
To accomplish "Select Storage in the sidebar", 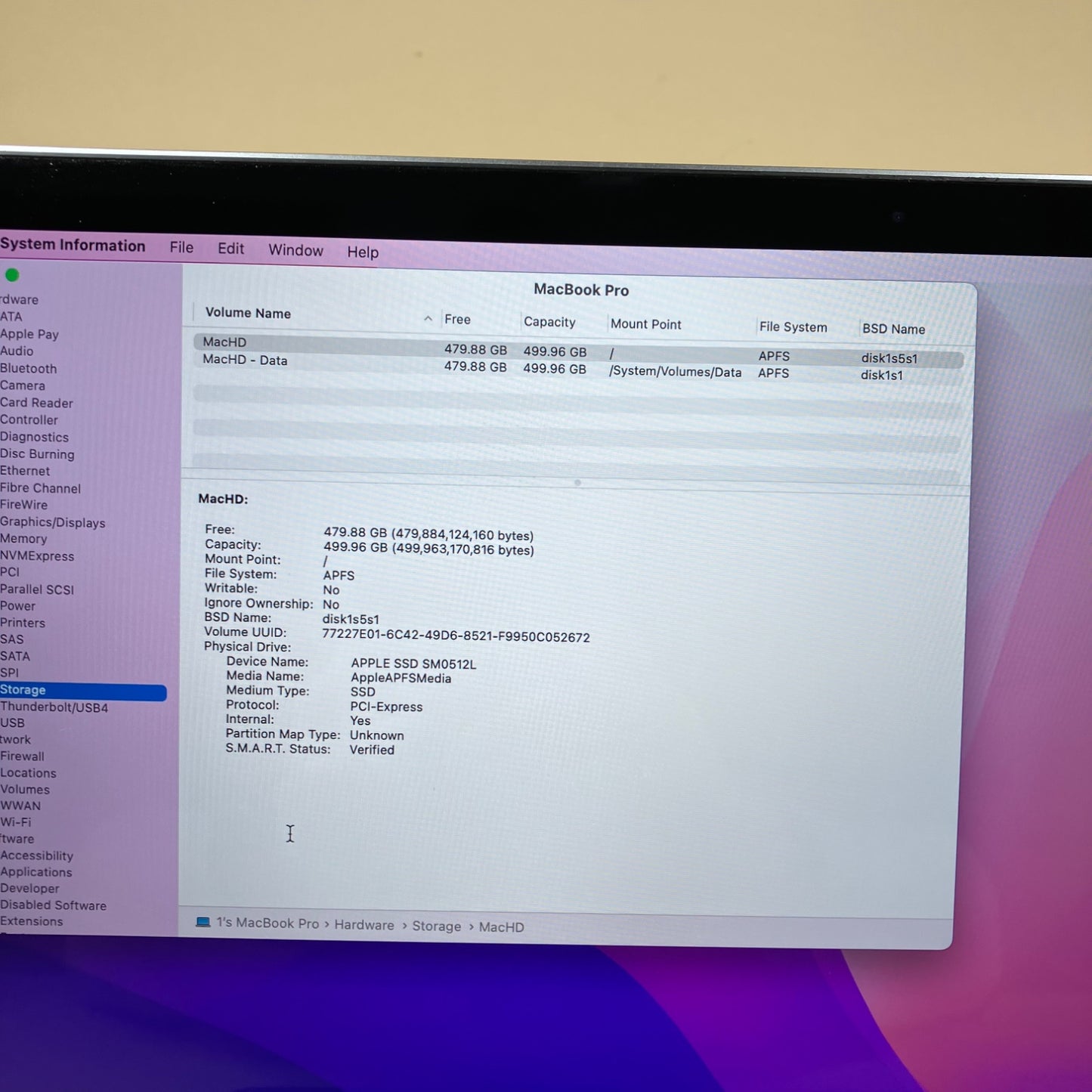I will [x=23, y=690].
